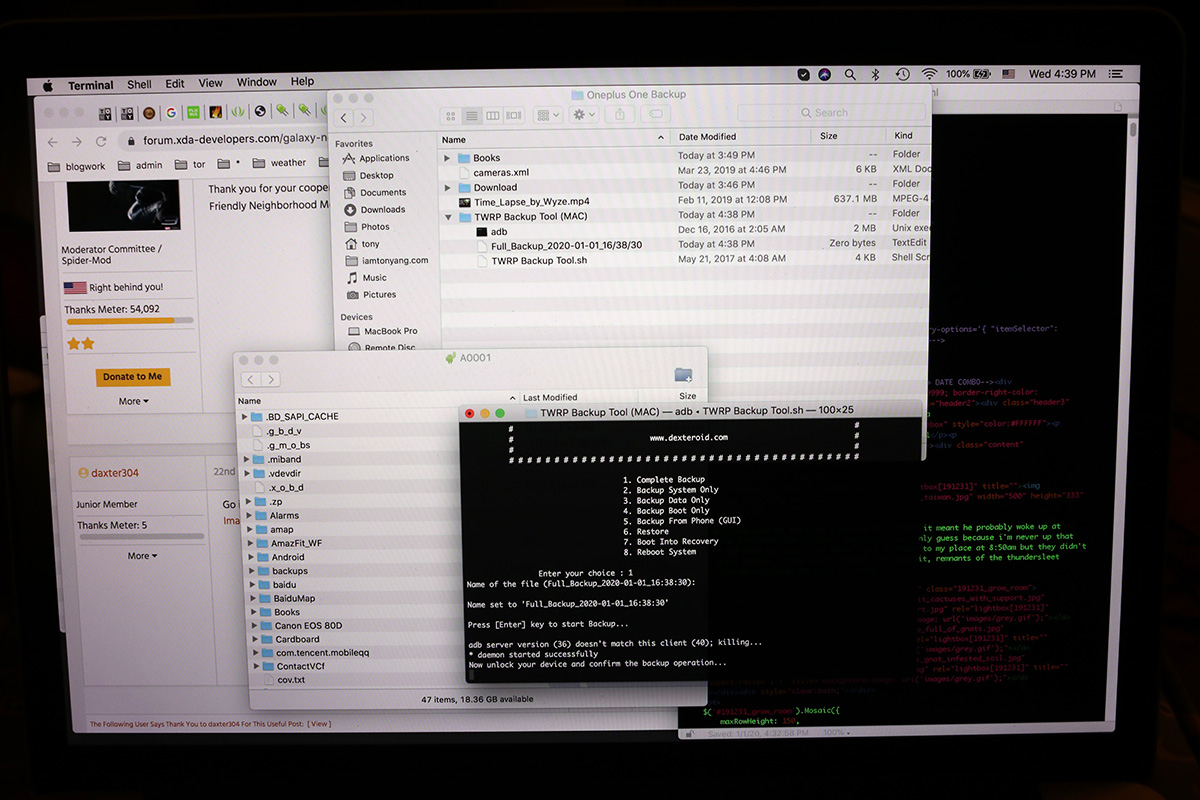1200x800 pixels.
Task: Expand the Books folder in Oneplus One Backup
Action: [x=447, y=158]
